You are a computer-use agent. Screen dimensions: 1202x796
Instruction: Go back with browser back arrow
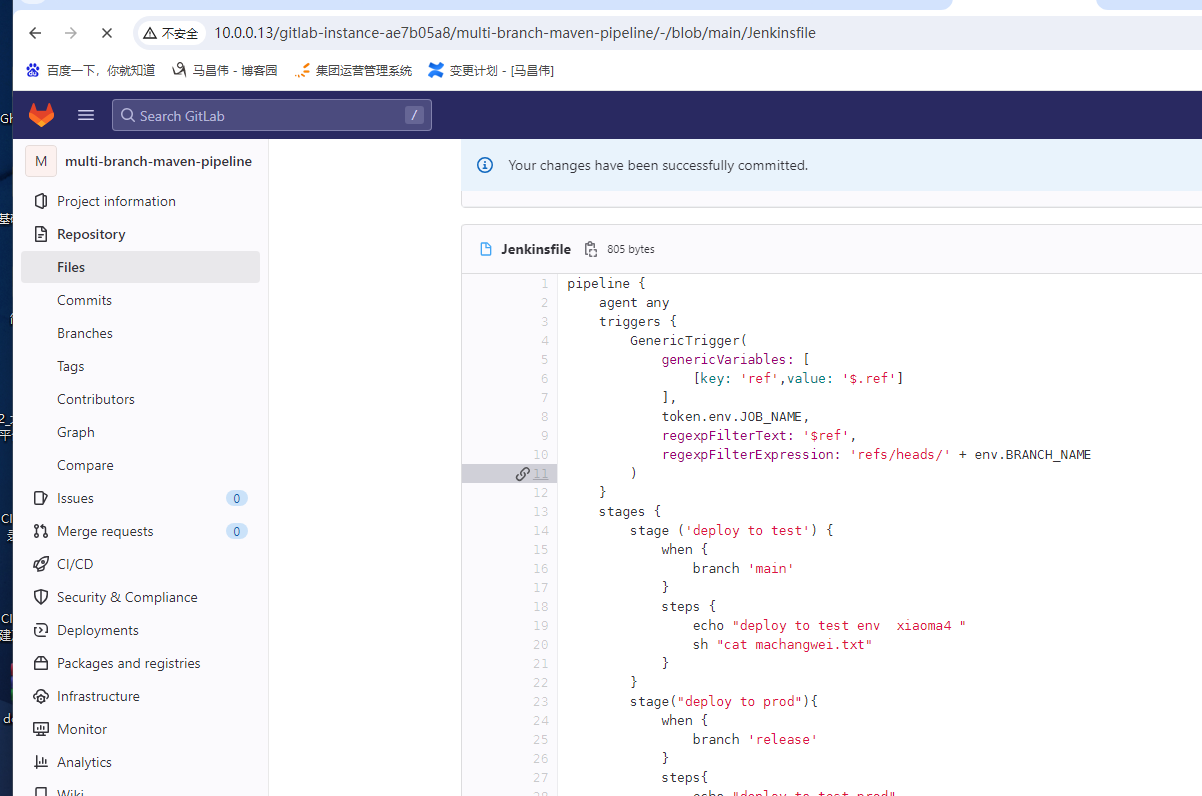[35, 33]
